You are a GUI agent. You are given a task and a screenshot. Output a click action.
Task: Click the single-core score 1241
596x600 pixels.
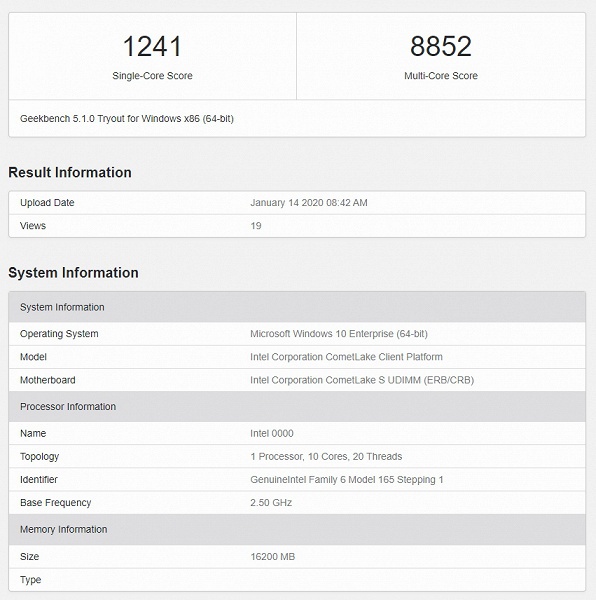click(152, 46)
